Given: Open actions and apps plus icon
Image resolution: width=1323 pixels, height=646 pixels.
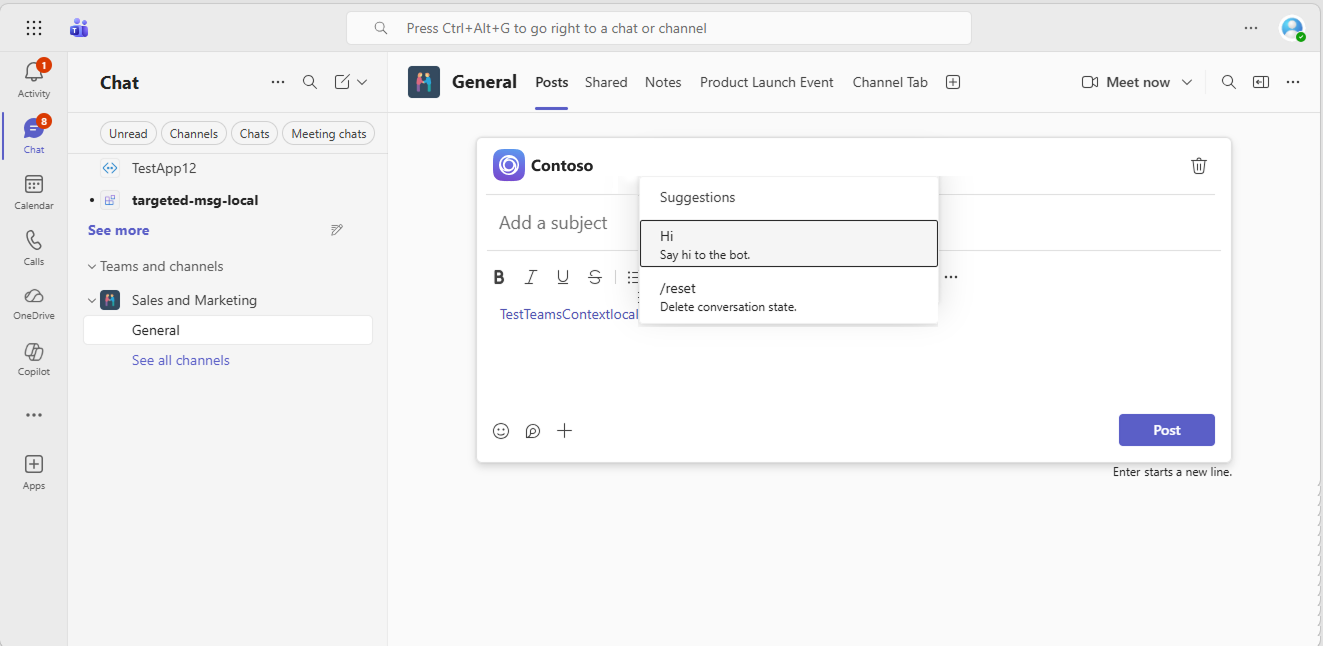Looking at the screenshot, I should [565, 431].
